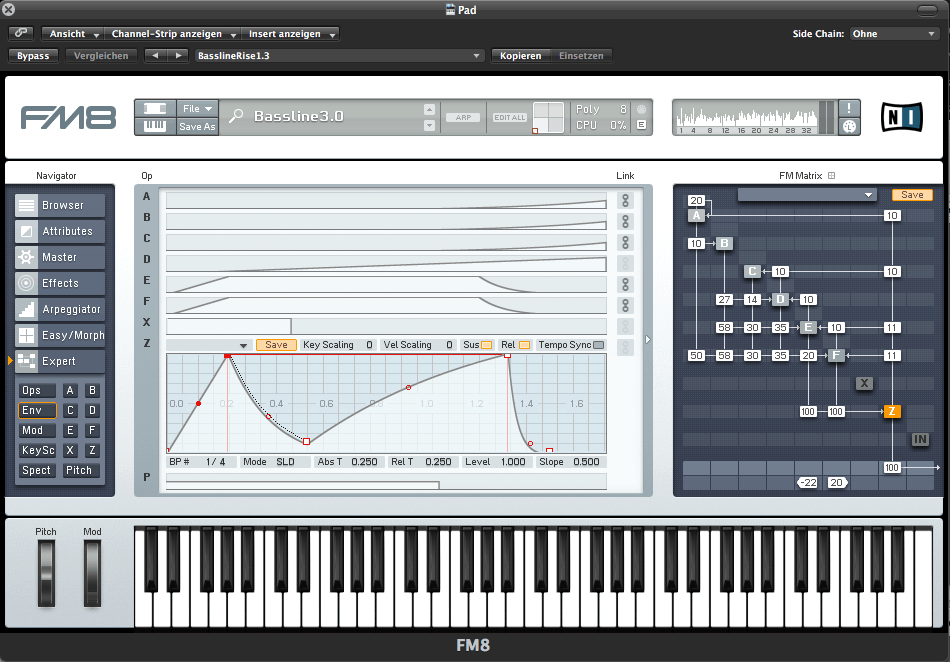Select the Attributes page
This screenshot has height=662, width=950.
(59, 231)
